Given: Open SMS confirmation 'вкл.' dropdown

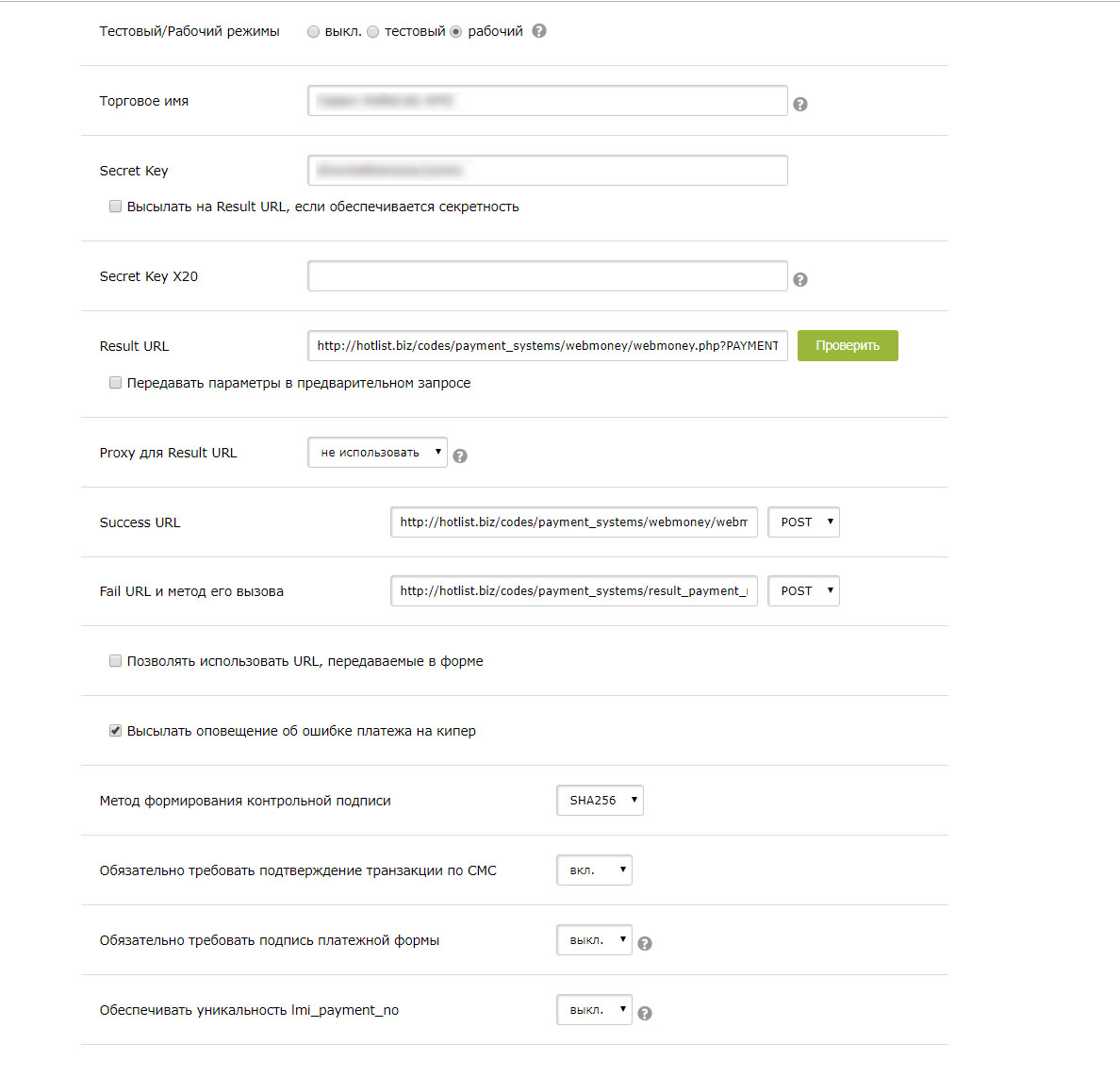Looking at the screenshot, I should point(594,870).
